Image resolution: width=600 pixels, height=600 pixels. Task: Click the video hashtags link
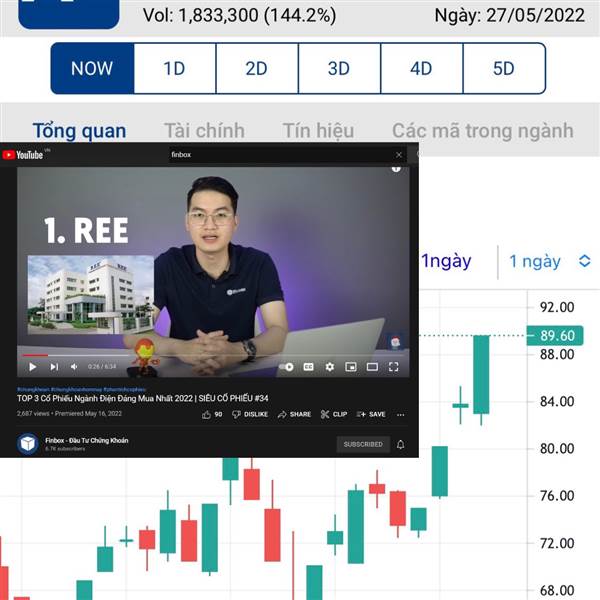(x=81, y=390)
